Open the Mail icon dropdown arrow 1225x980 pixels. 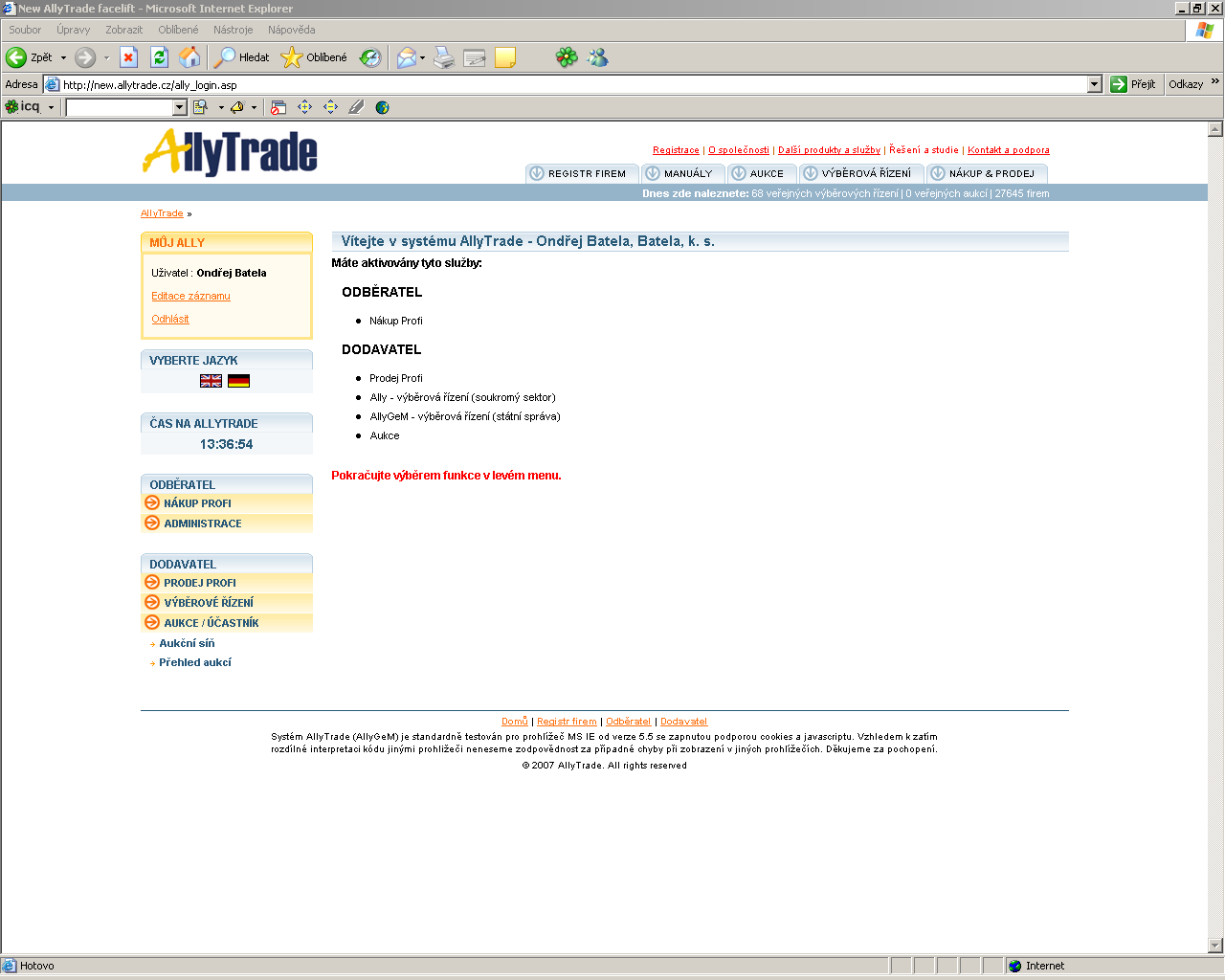[422, 57]
